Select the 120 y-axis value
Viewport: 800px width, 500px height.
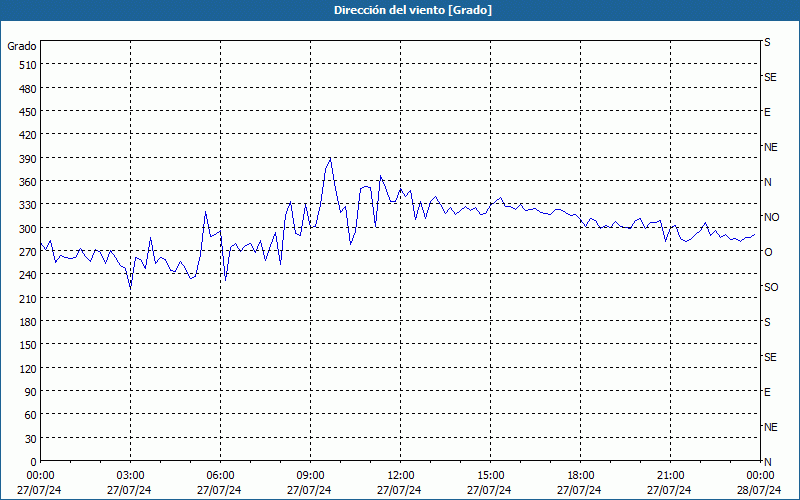point(28,369)
